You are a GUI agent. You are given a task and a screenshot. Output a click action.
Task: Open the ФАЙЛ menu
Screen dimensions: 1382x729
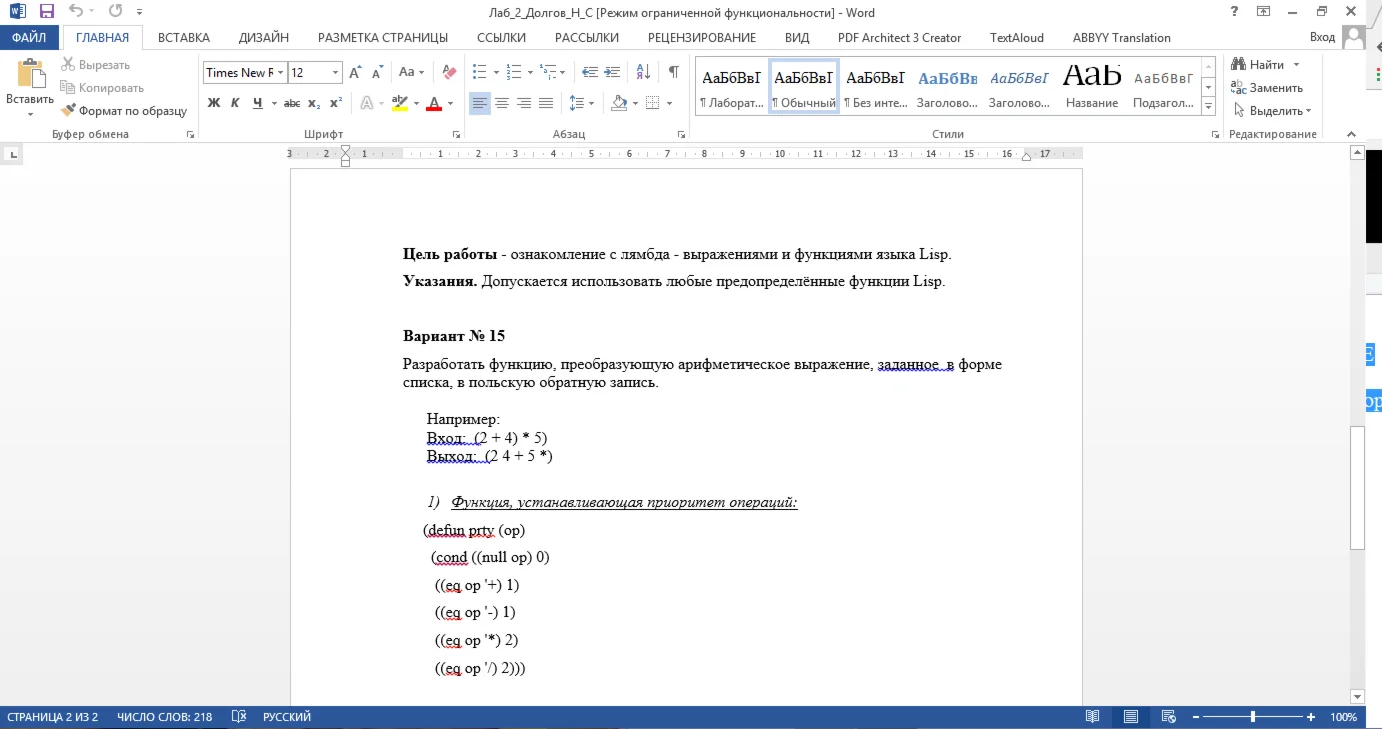coord(29,38)
